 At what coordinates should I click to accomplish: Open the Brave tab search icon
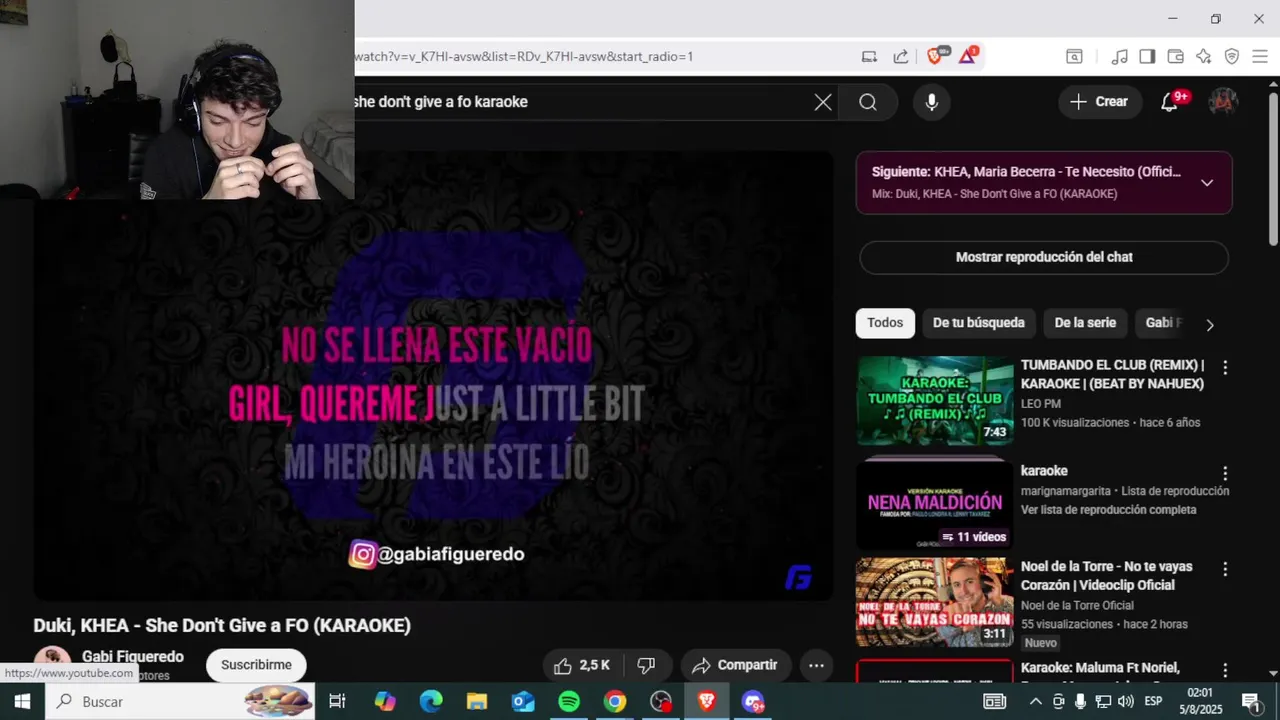coord(1074,56)
